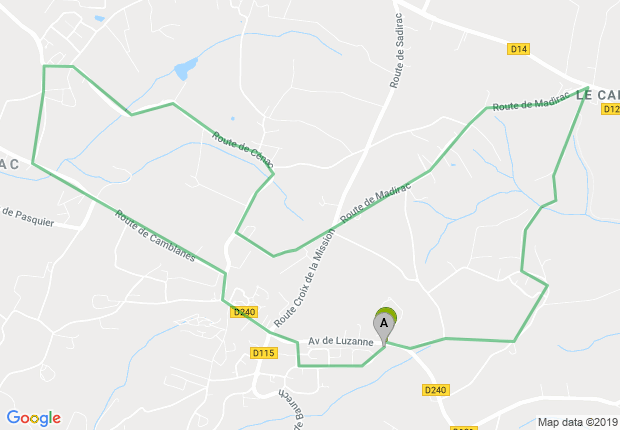This screenshot has width=620, height=430.
Task: Click the Route de Cénac label
Action: pyautogui.click(x=243, y=150)
